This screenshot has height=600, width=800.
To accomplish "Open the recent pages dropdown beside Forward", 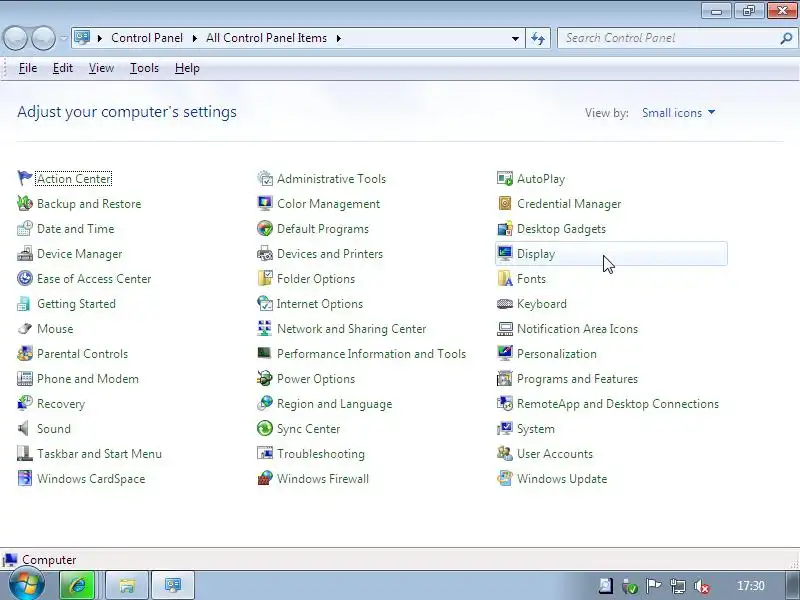I will coord(63,38).
